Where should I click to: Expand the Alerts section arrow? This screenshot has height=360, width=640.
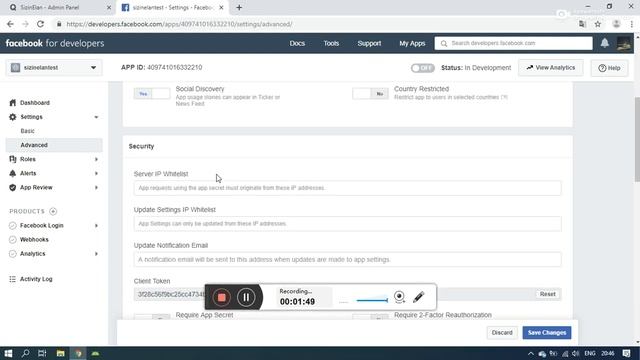point(96,173)
